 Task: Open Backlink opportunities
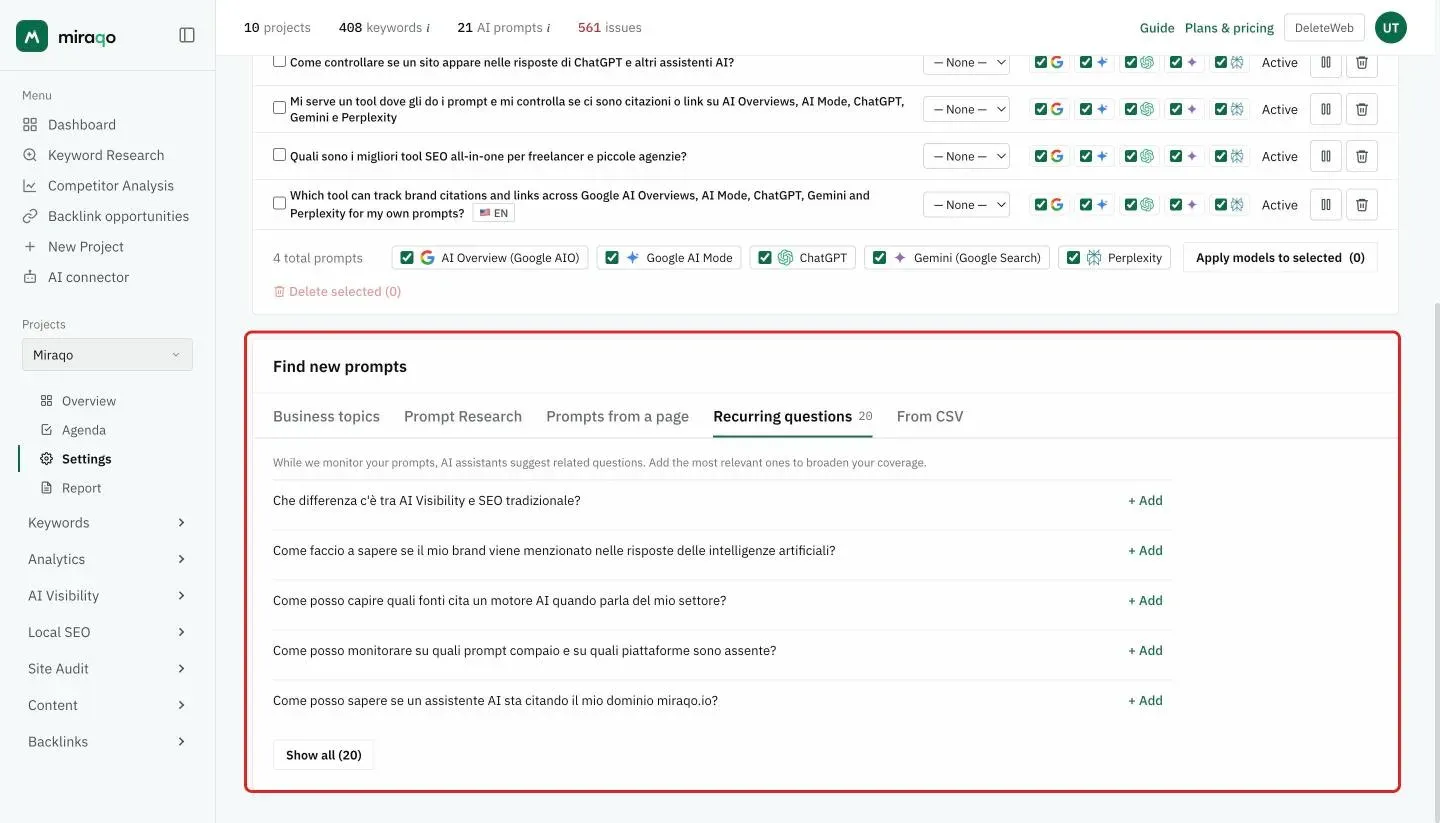[118, 216]
